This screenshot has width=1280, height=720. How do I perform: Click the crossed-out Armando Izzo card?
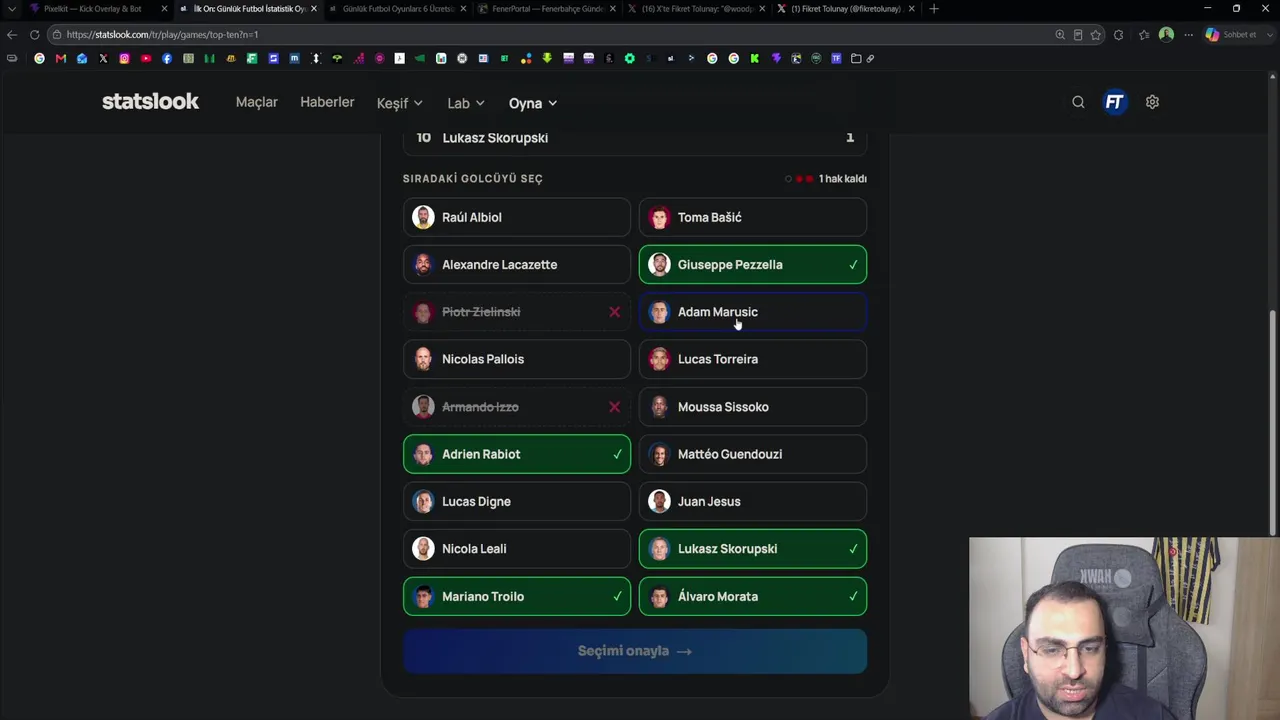517,407
